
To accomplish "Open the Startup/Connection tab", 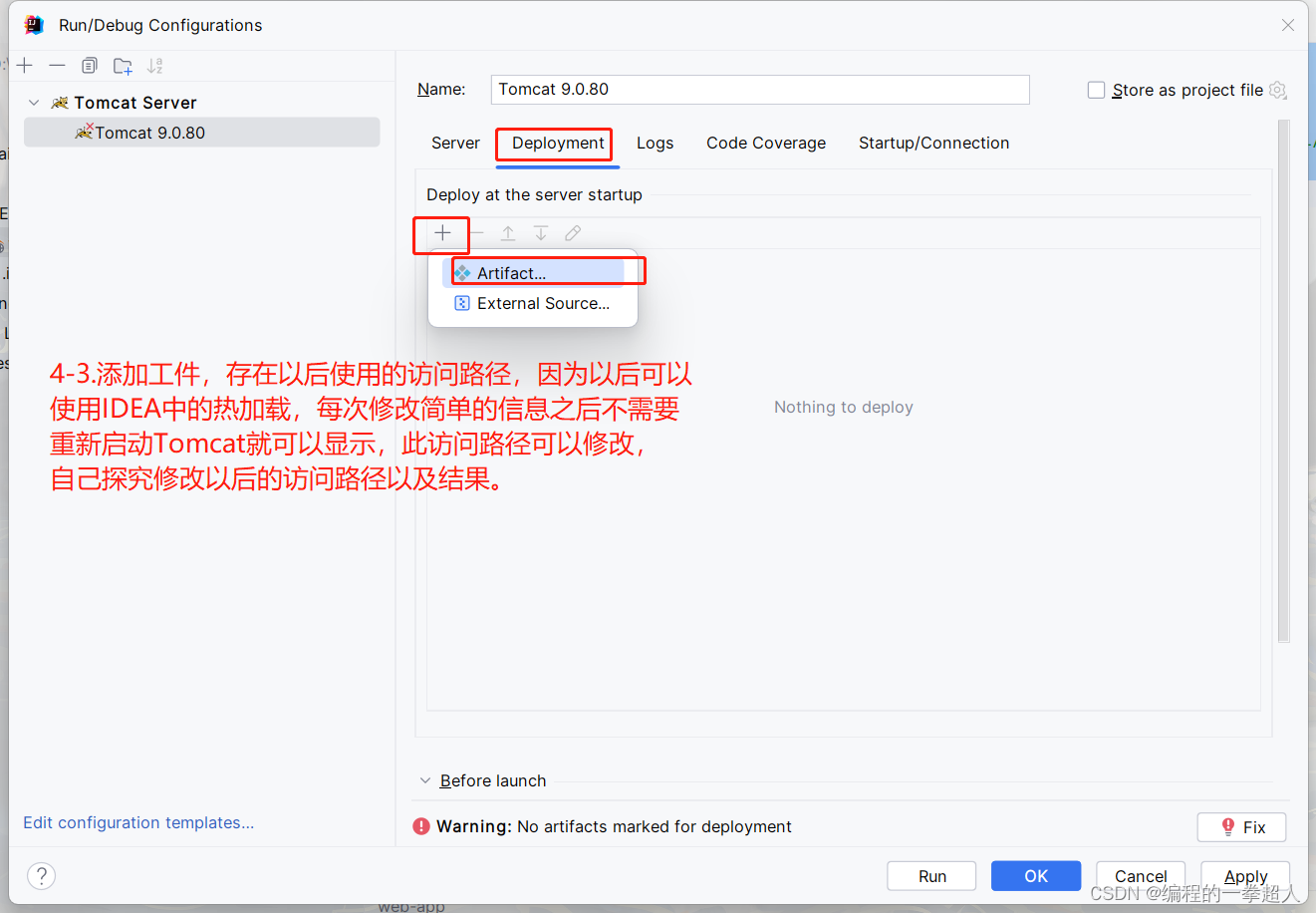I will (933, 143).
